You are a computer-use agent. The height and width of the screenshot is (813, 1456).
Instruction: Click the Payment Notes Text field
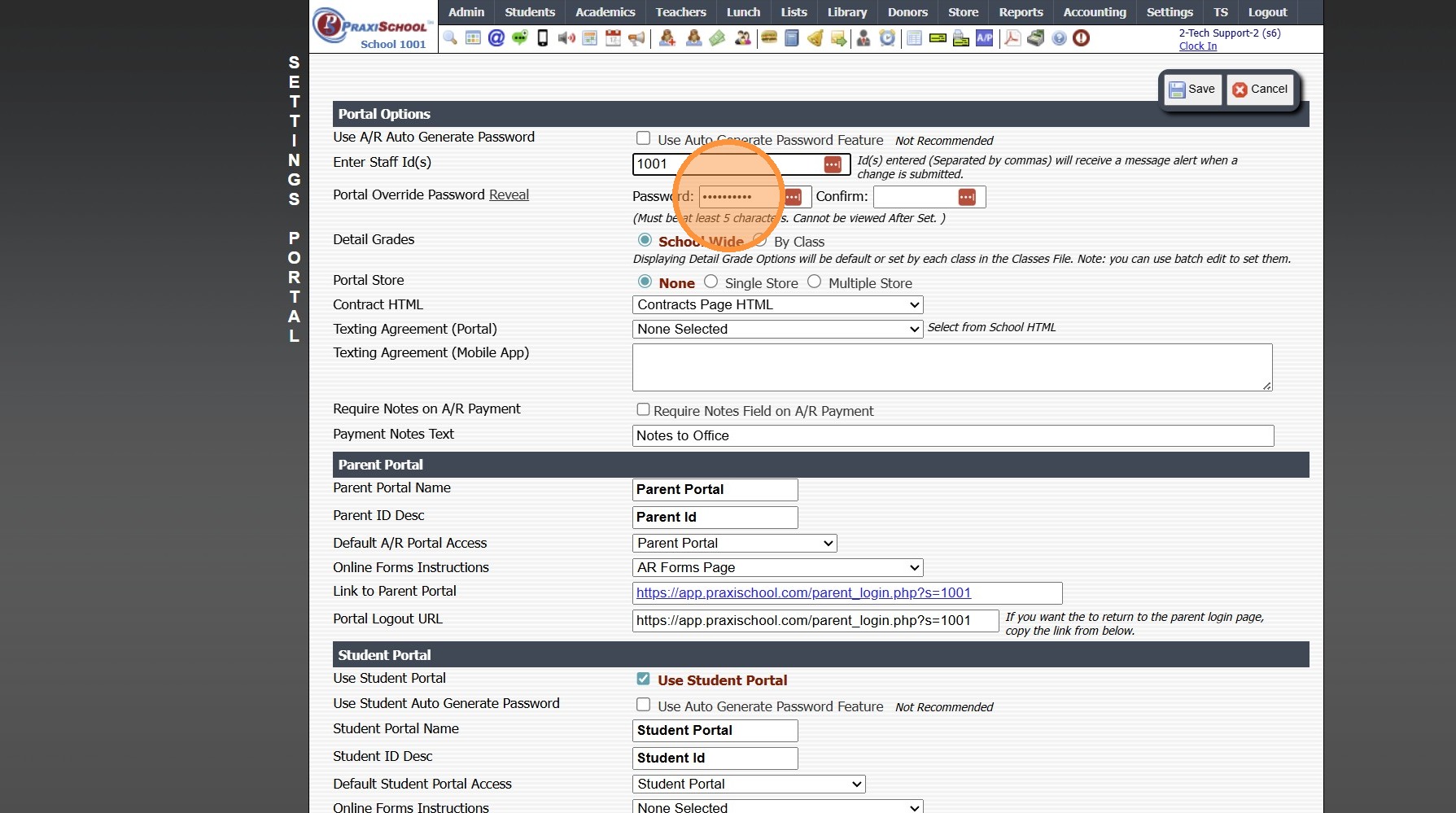953,435
